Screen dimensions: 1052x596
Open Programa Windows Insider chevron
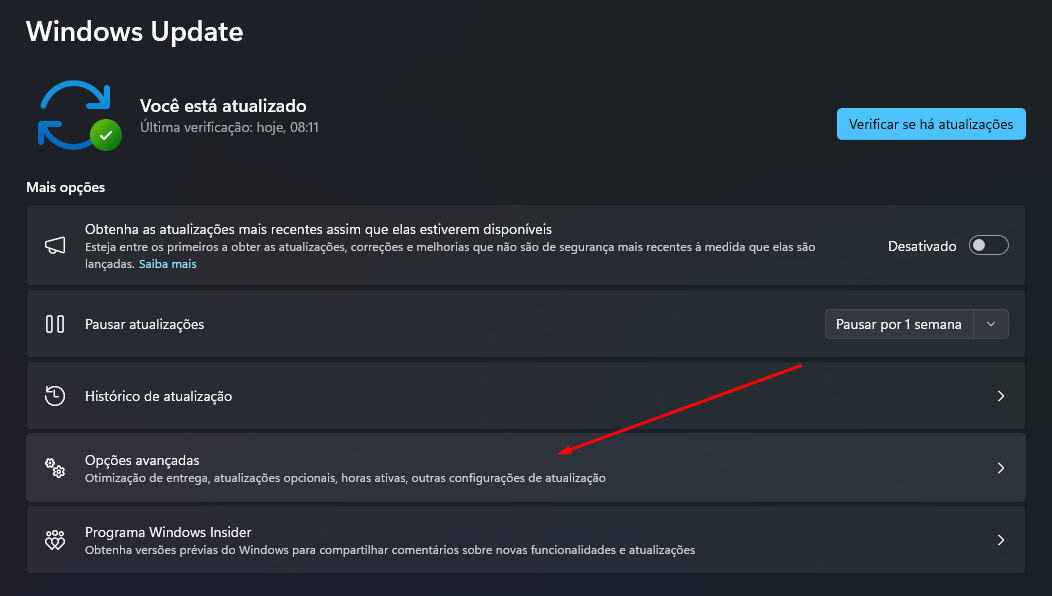click(x=1001, y=540)
